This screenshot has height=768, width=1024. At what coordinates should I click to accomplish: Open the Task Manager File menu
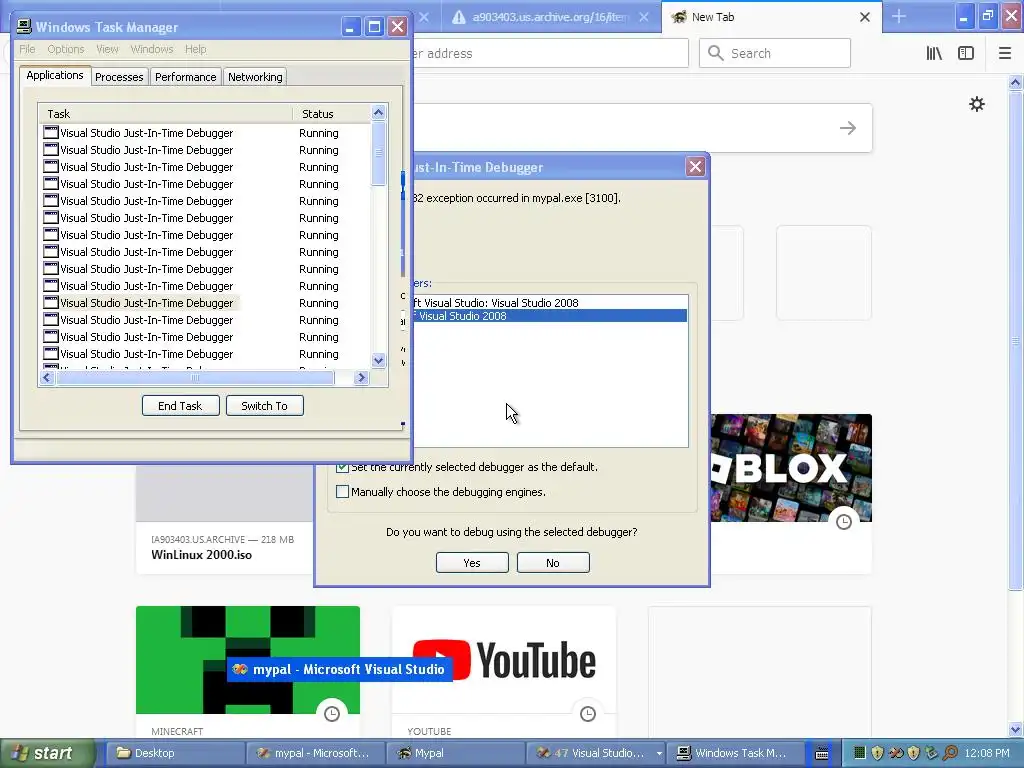pyautogui.click(x=27, y=49)
